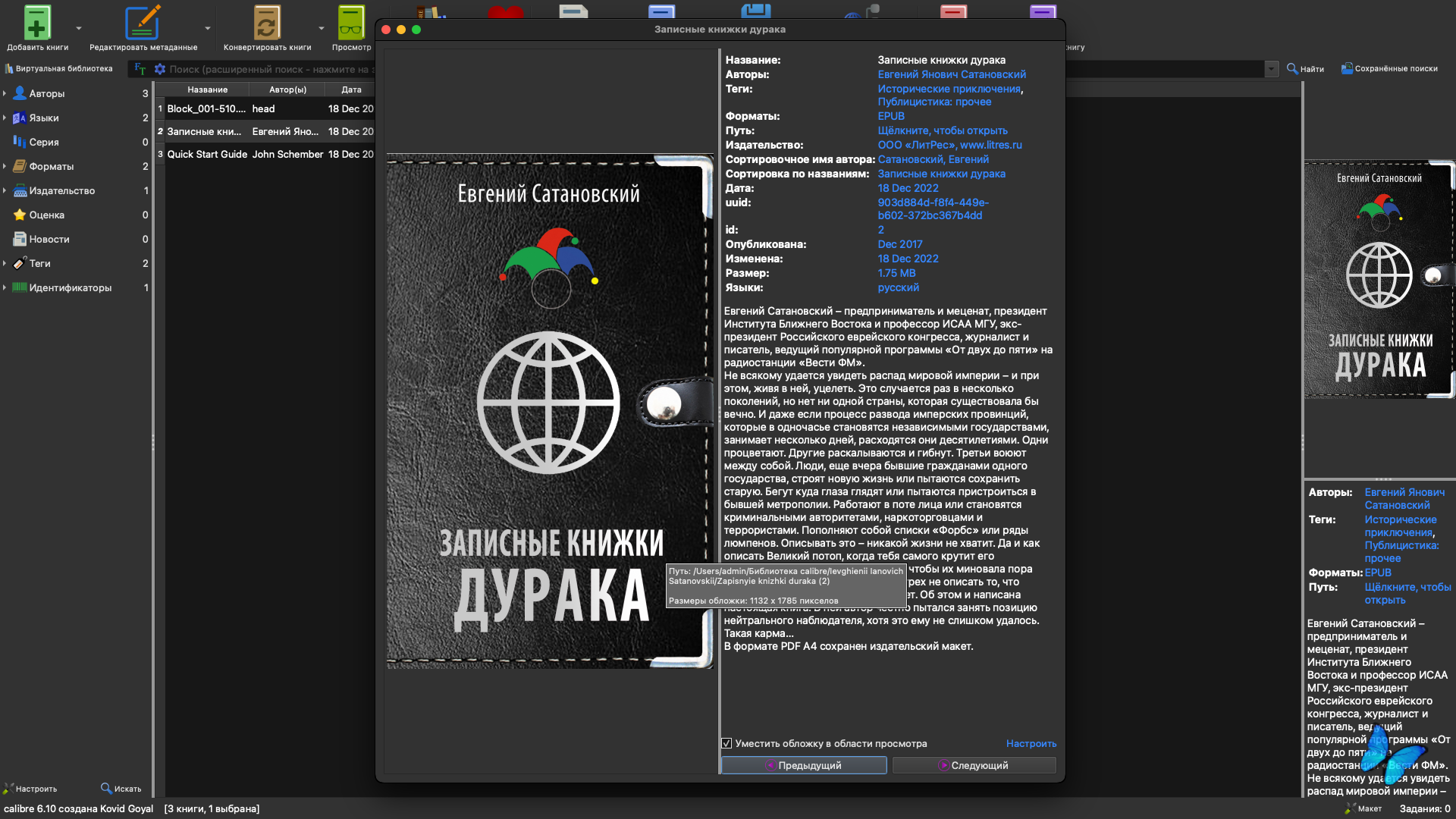Open Редактировать метаданные pencil icon
The image size is (1456, 819).
pyautogui.click(x=143, y=23)
